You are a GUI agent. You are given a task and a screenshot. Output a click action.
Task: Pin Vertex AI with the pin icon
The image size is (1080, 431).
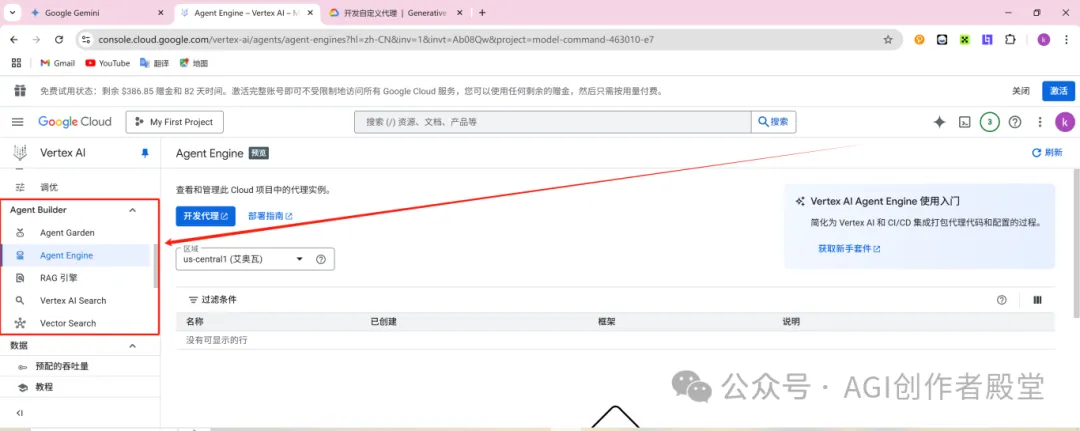145,153
